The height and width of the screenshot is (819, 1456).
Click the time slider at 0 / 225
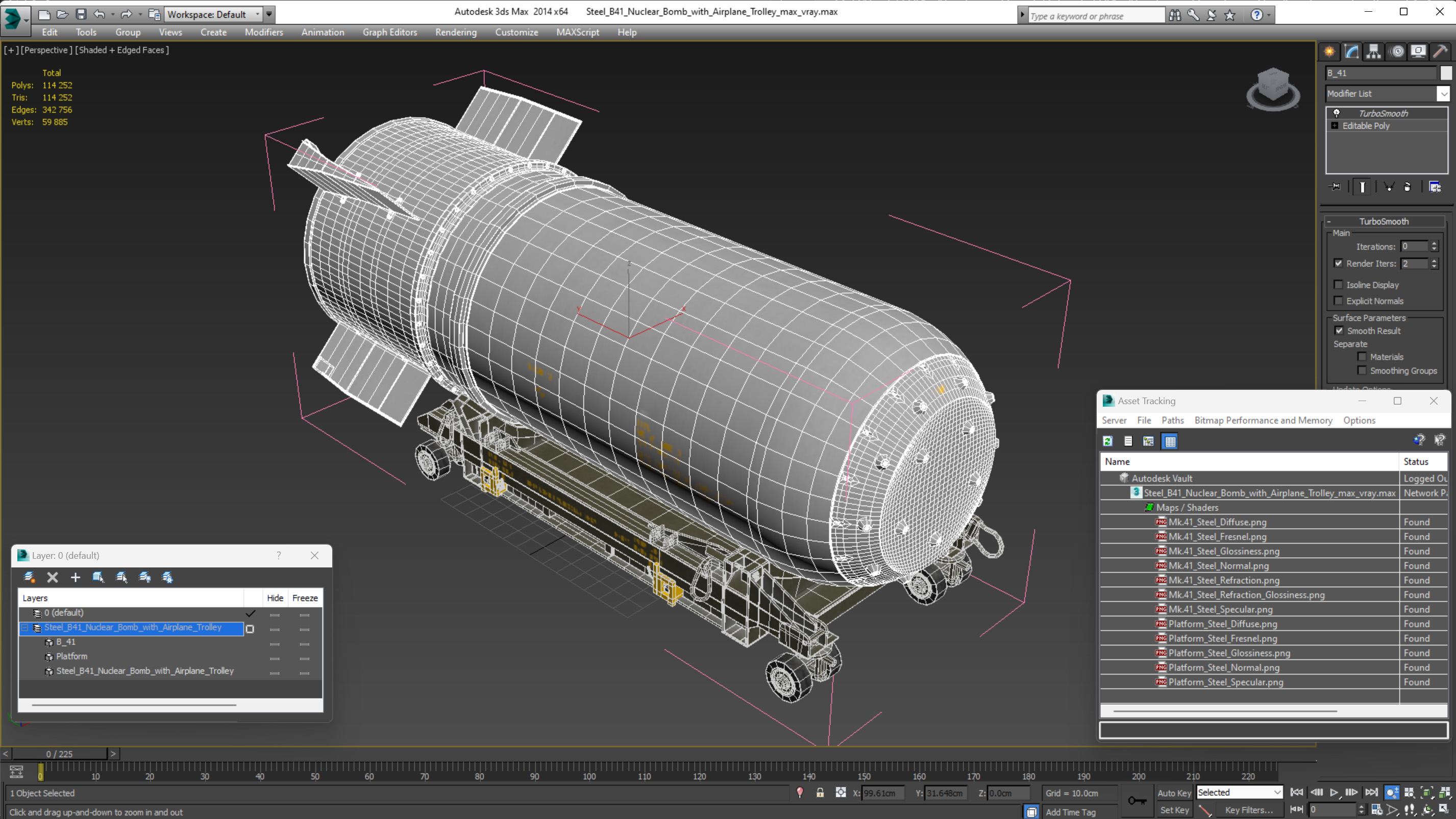[x=59, y=754]
